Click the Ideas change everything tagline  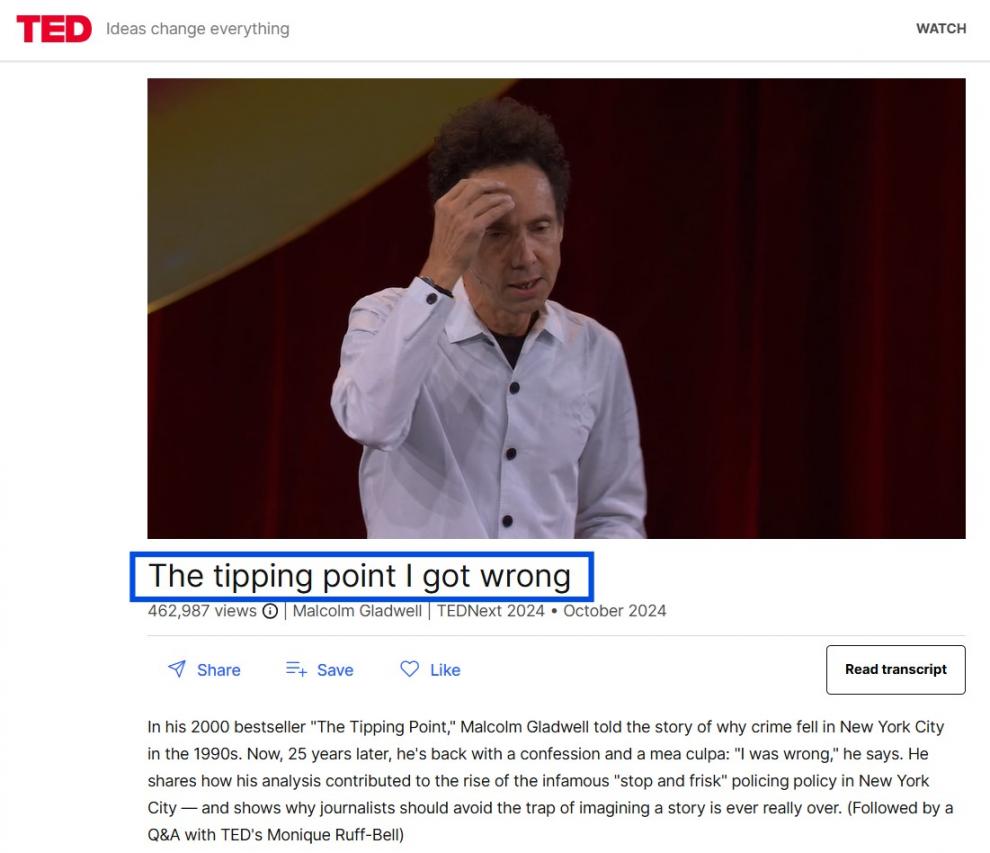pos(198,29)
